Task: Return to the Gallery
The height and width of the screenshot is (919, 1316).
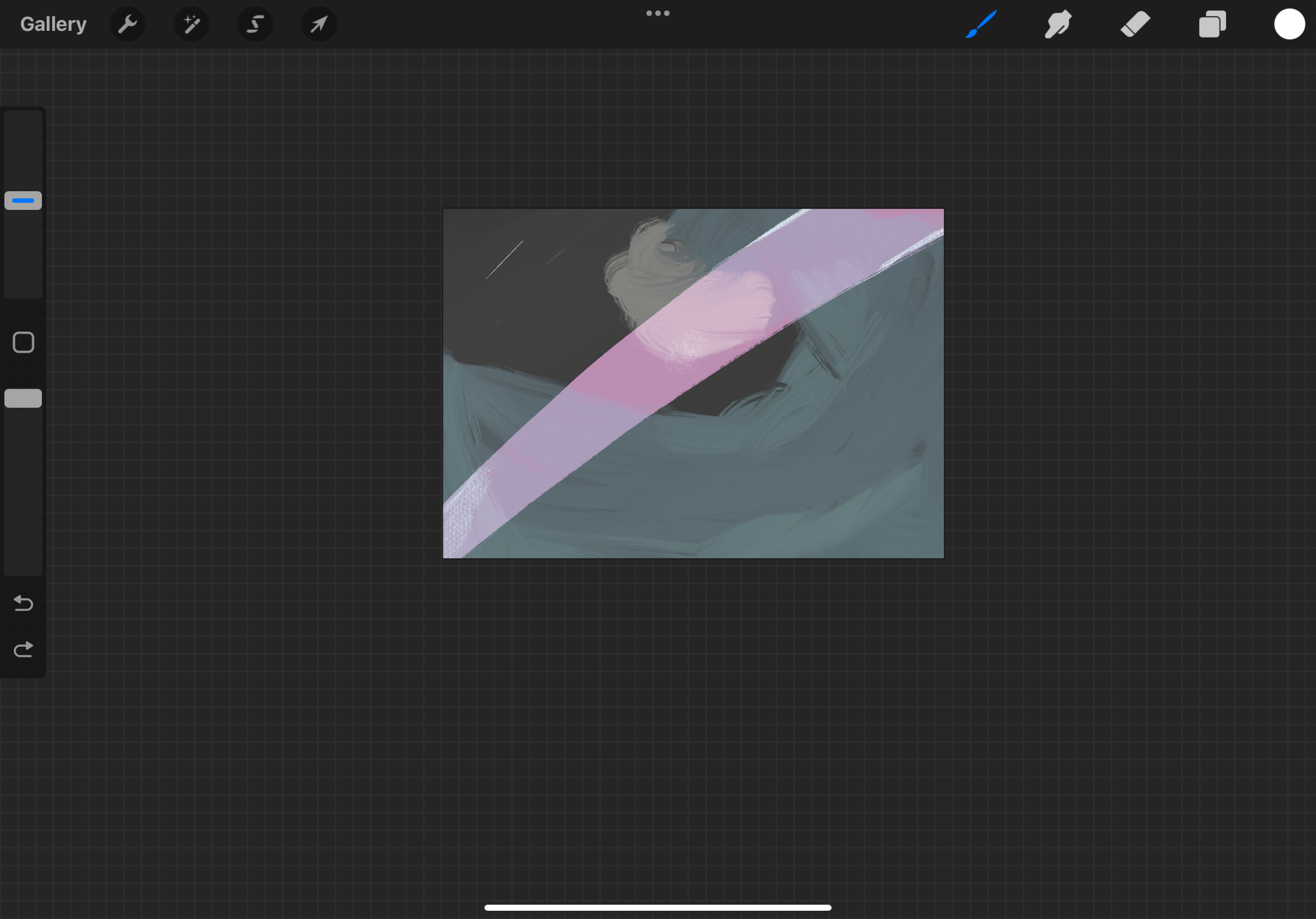Action: (53, 24)
